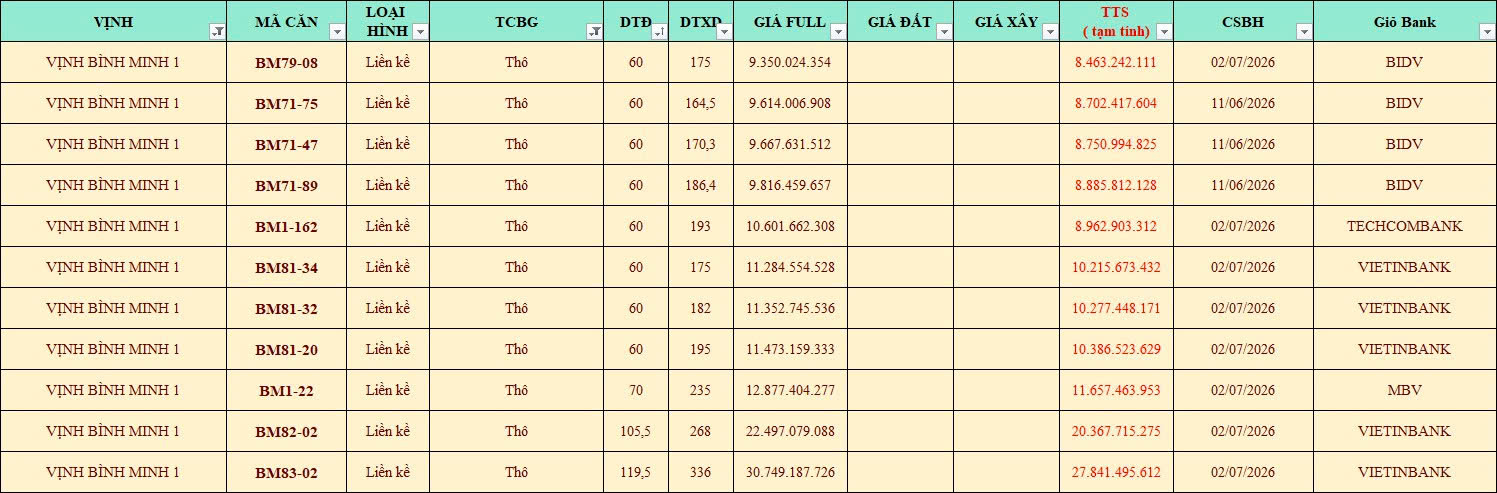Viewport: 1497px width, 493px height.
Task: Select the BM1-22 unit code cell
Action: [x=286, y=390]
